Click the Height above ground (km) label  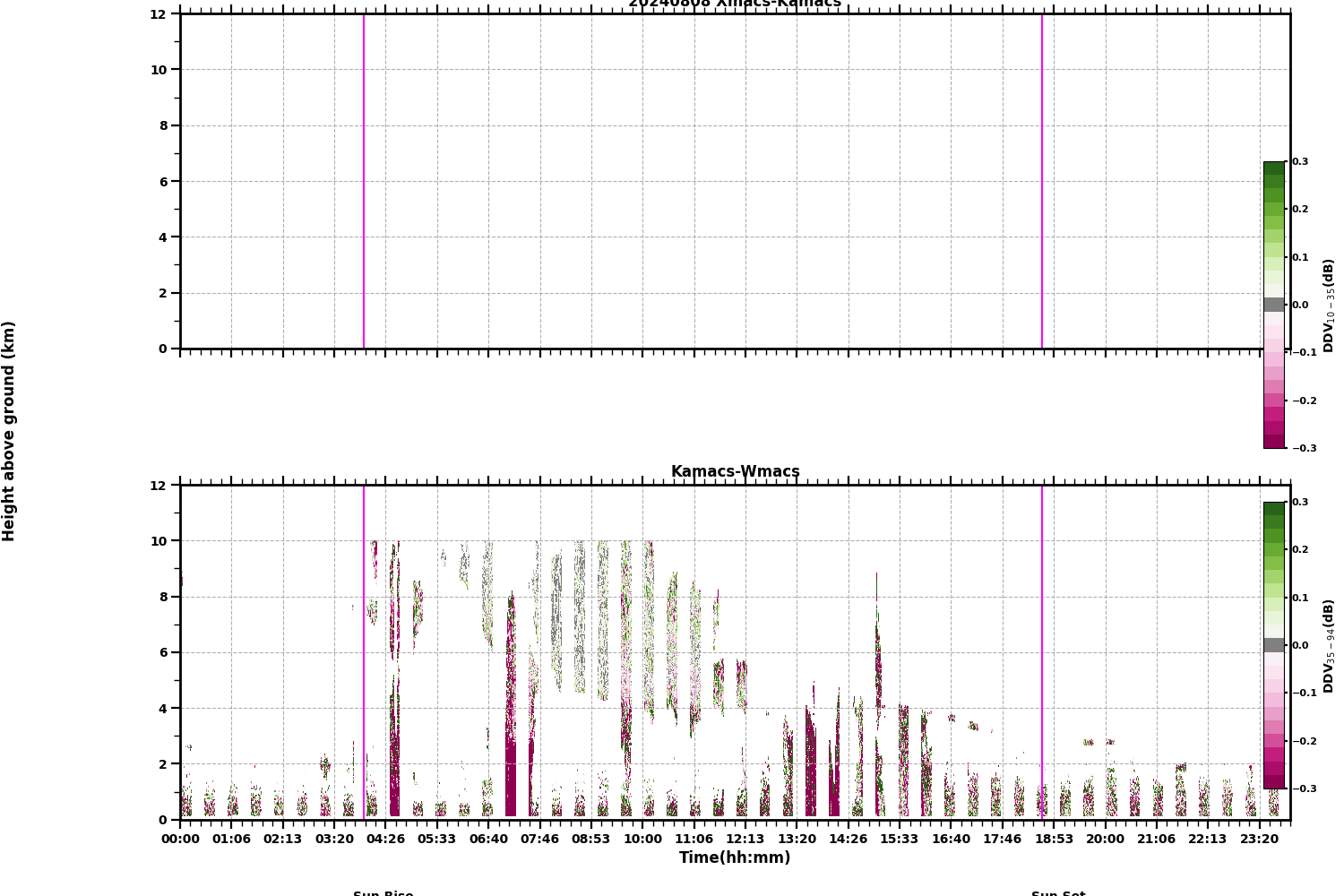tap(9, 431)
